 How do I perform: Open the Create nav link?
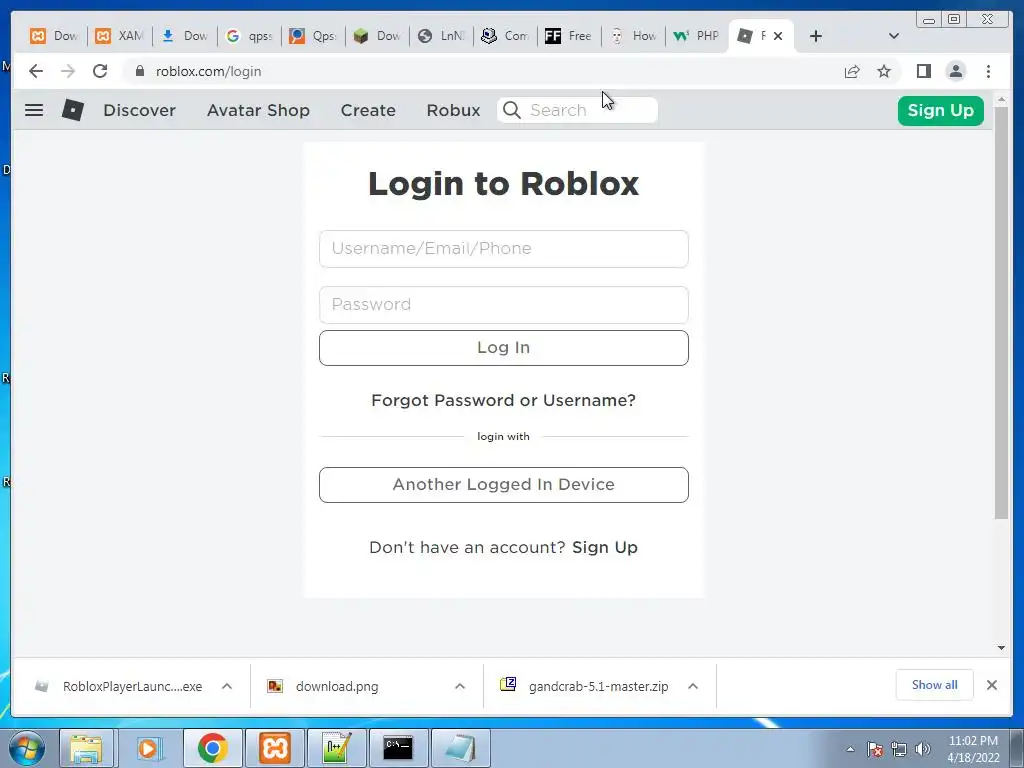368,110
